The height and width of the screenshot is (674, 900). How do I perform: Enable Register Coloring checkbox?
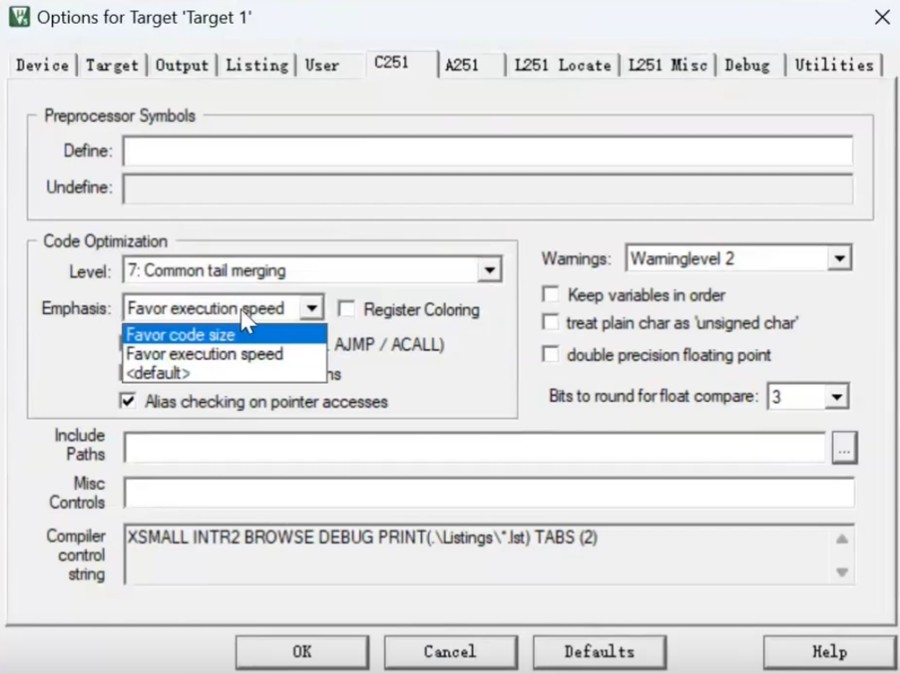(x=347, y=310)
